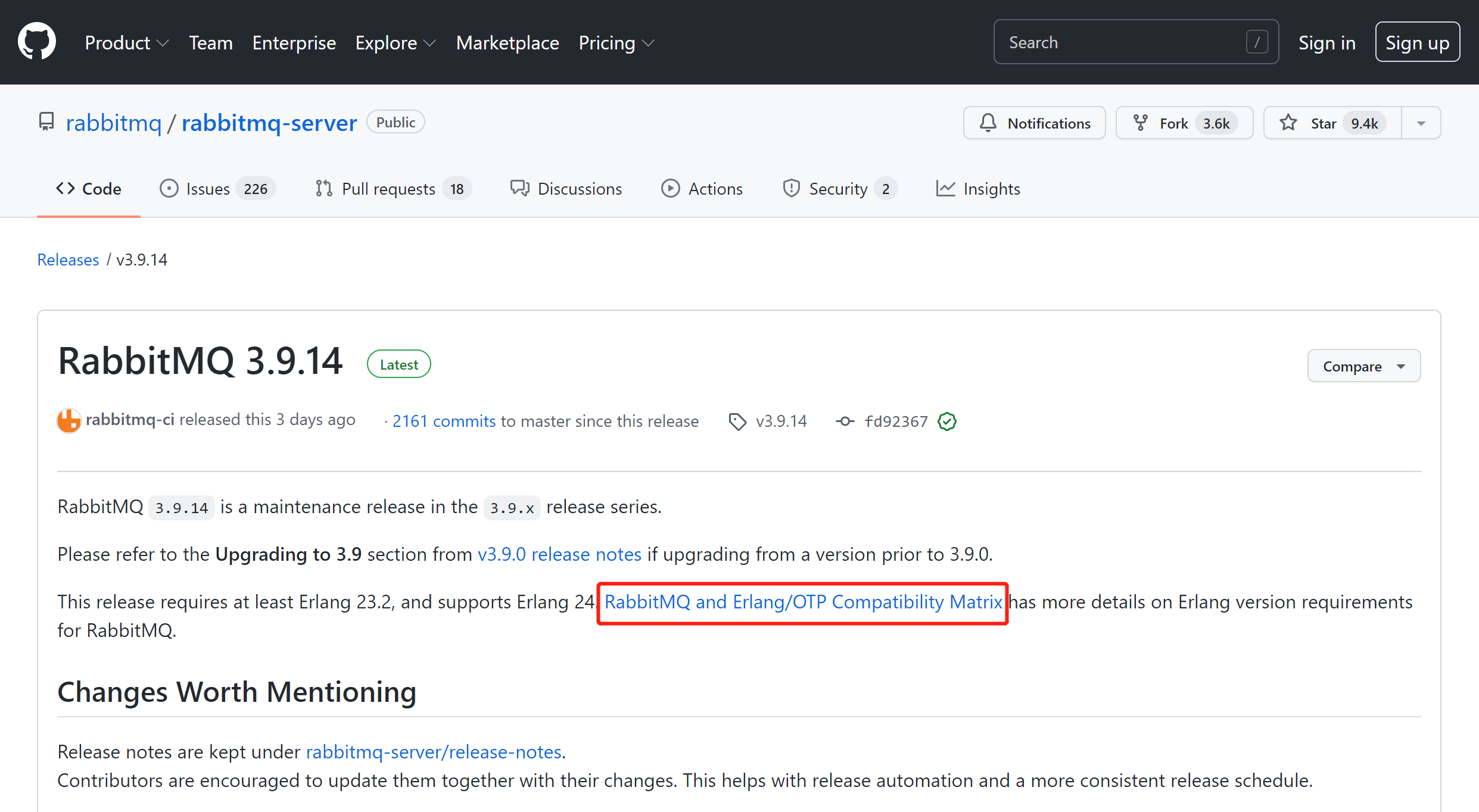The image size is (1479, 812).
Task: Open the Issues tab
Action: 217,189
